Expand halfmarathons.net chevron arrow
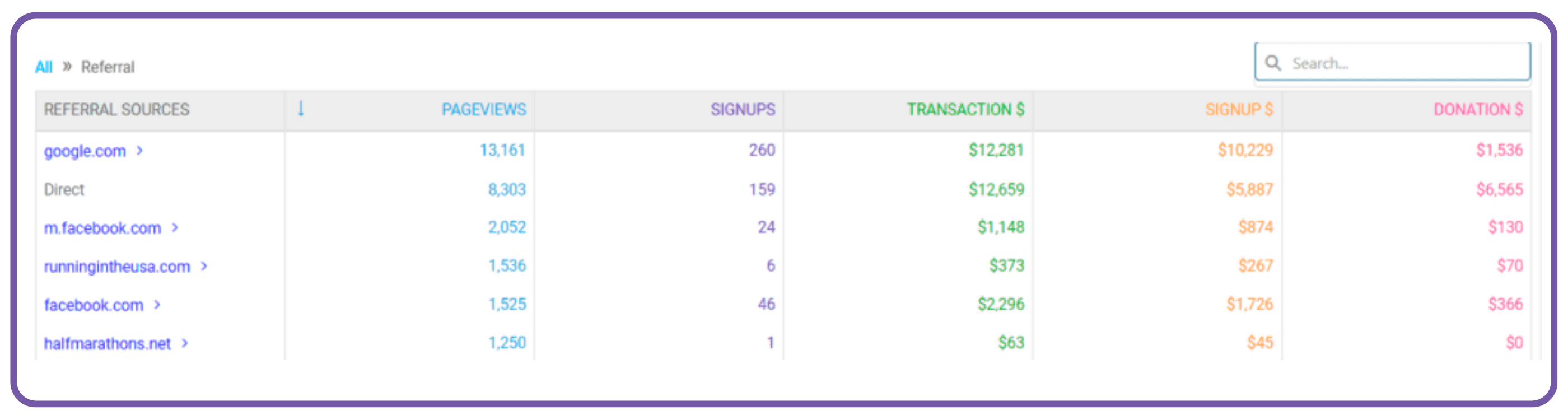This screenshot has height=420, width=1568. tap(185, 343)
